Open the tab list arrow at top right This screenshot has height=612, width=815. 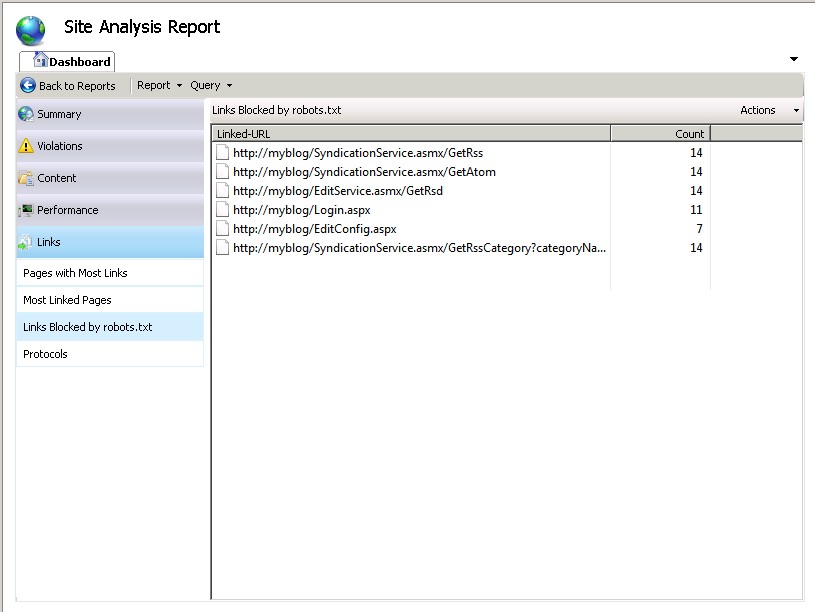(x=794, y=59)
